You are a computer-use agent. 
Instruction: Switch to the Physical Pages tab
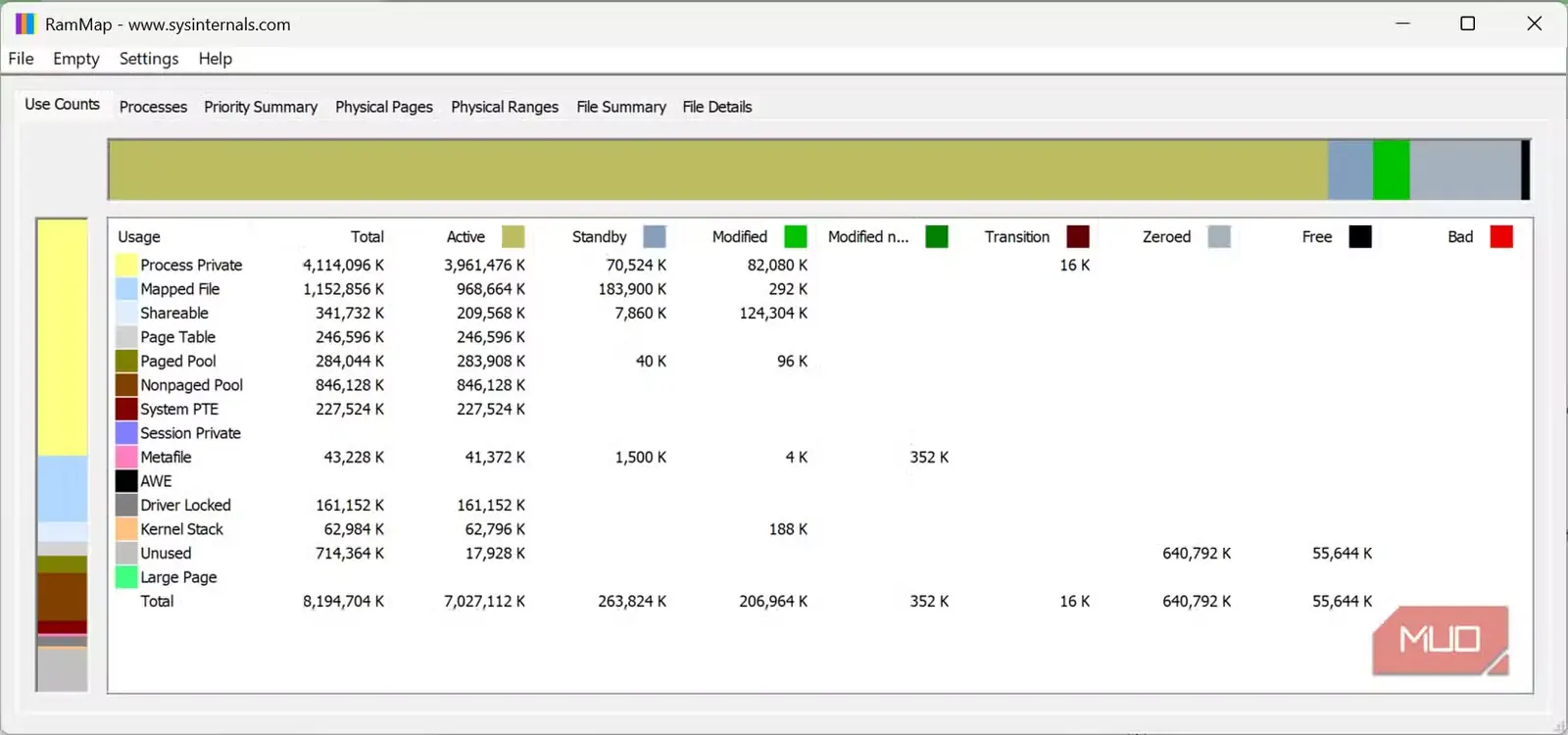tap(384, 107)
